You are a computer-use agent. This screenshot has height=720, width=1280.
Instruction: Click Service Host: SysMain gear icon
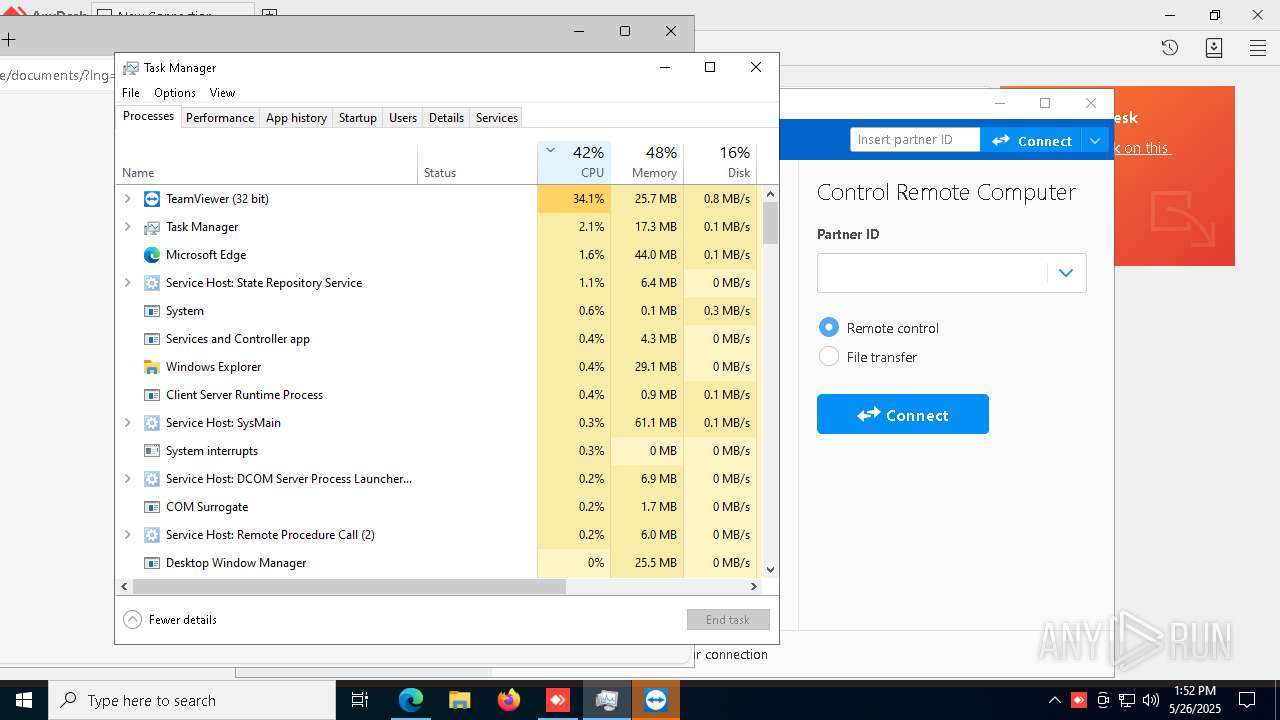click(152, 423)
